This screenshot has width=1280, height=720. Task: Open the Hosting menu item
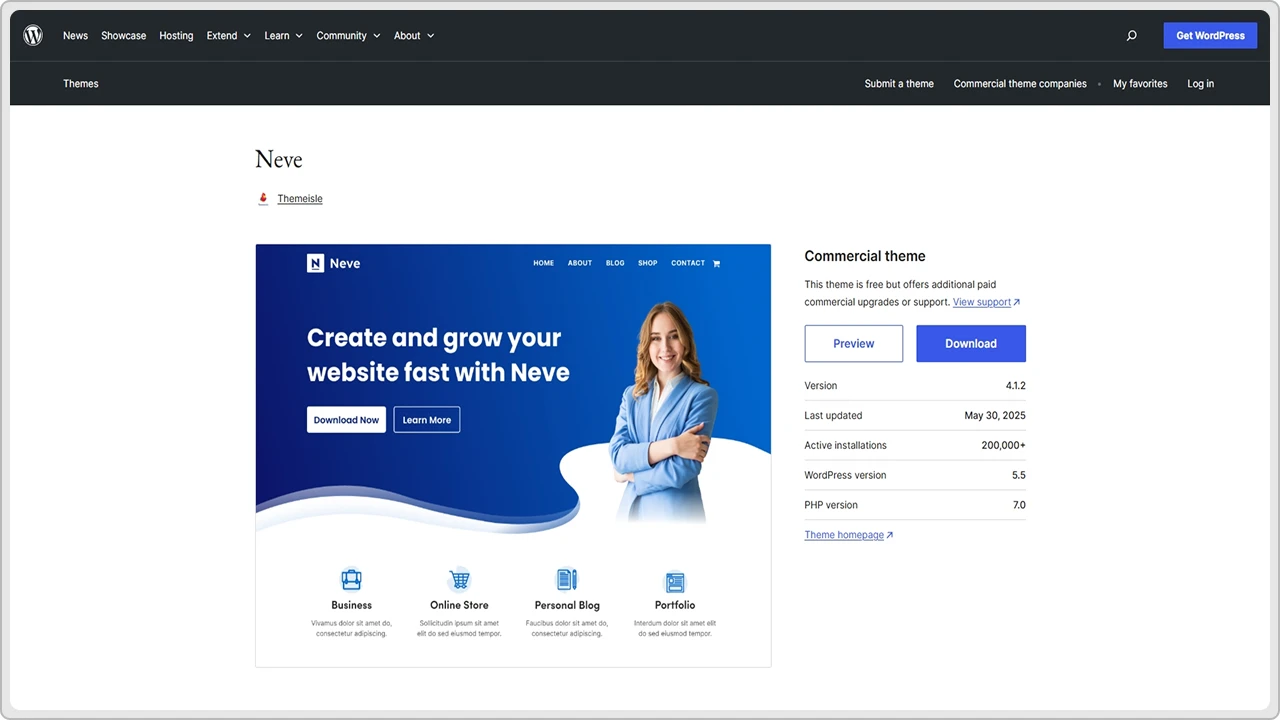click(176, 35)
